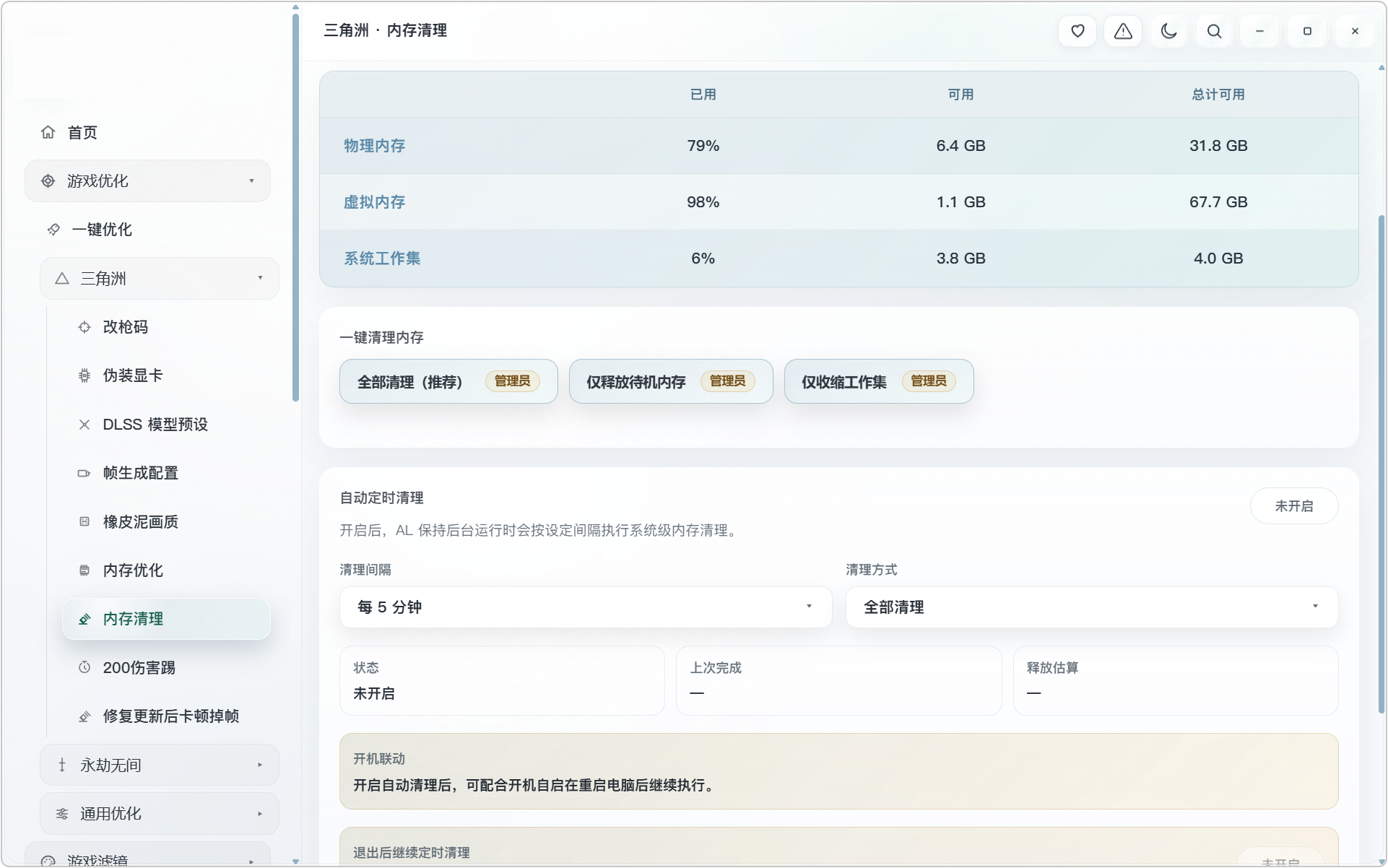Expand the 永劫无间 group arrow
1388x868 pixels.
[260, 765]
